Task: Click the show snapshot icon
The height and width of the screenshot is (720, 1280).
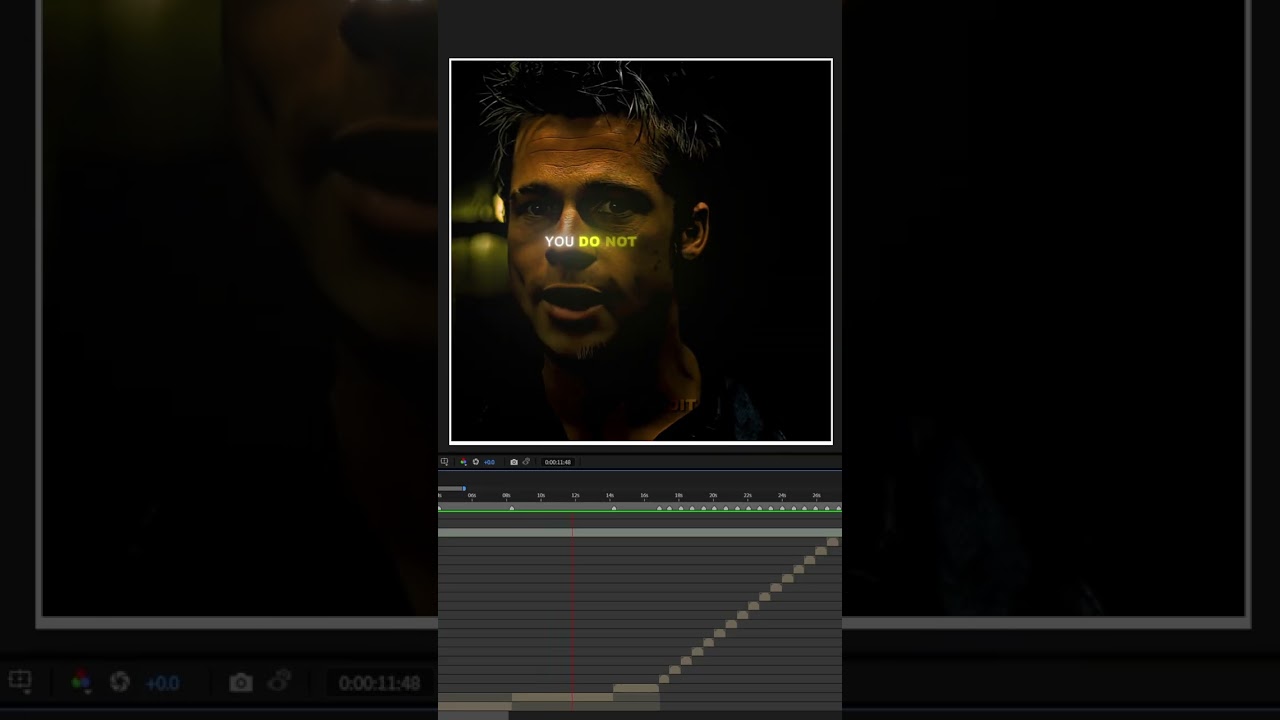Action: point(526,462)
